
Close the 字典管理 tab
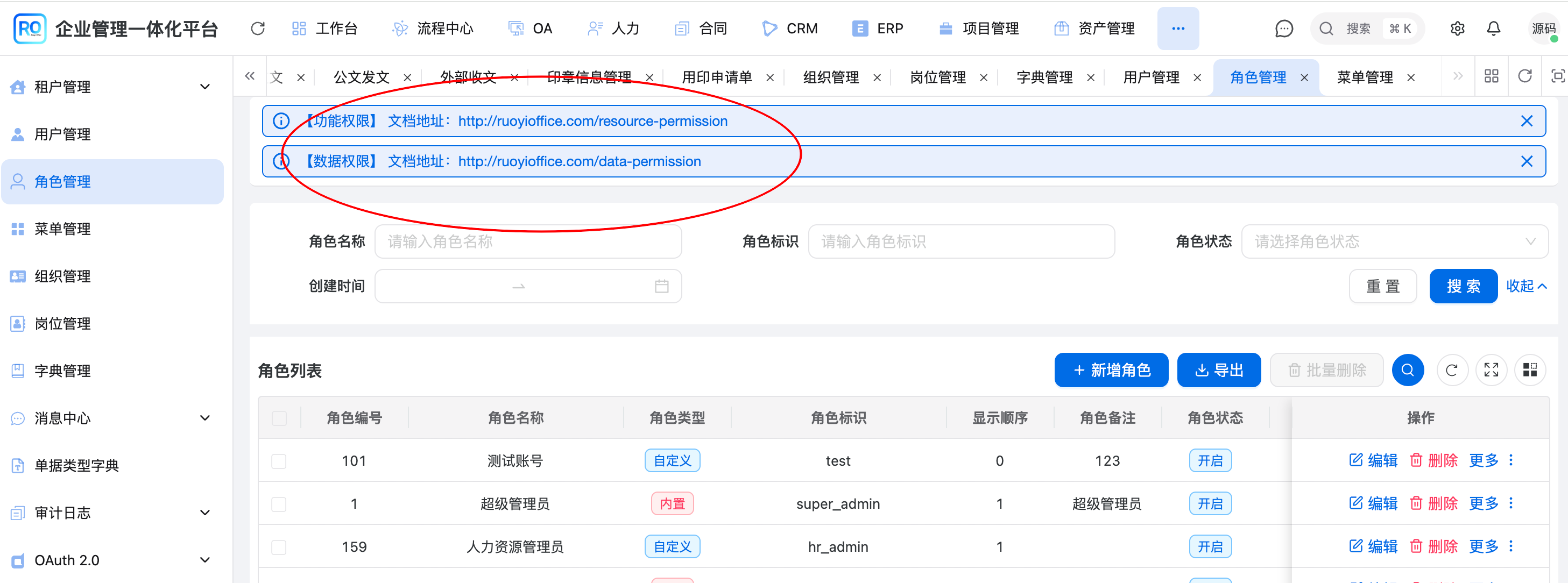1091,77
